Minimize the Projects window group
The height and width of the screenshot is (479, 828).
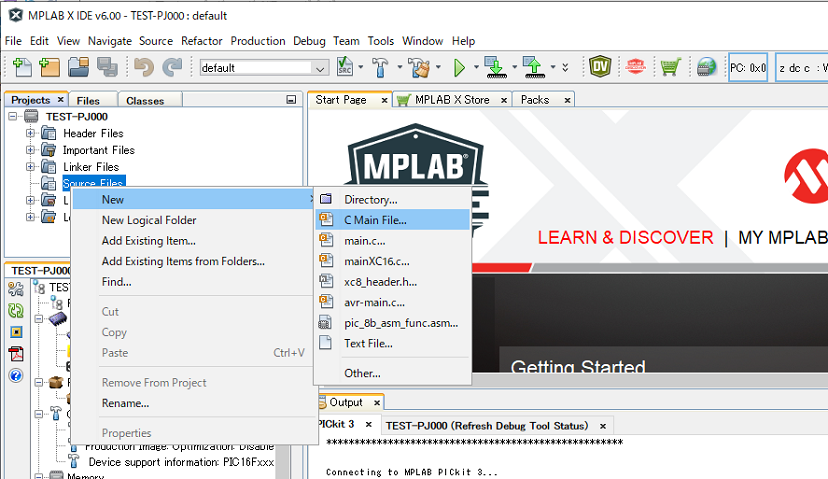pyautogui.click(x=291, y=99)
